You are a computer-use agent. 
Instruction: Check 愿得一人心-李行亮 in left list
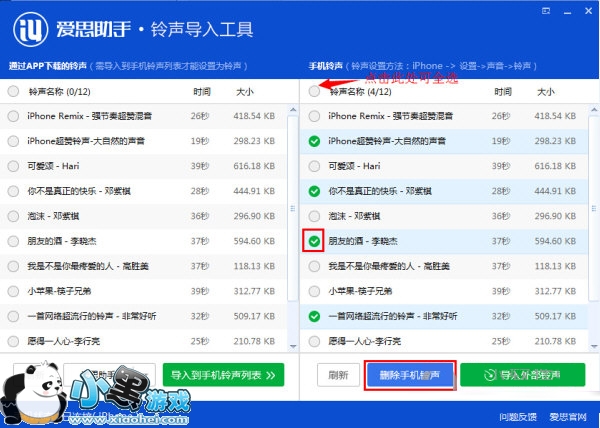point(13,341)
